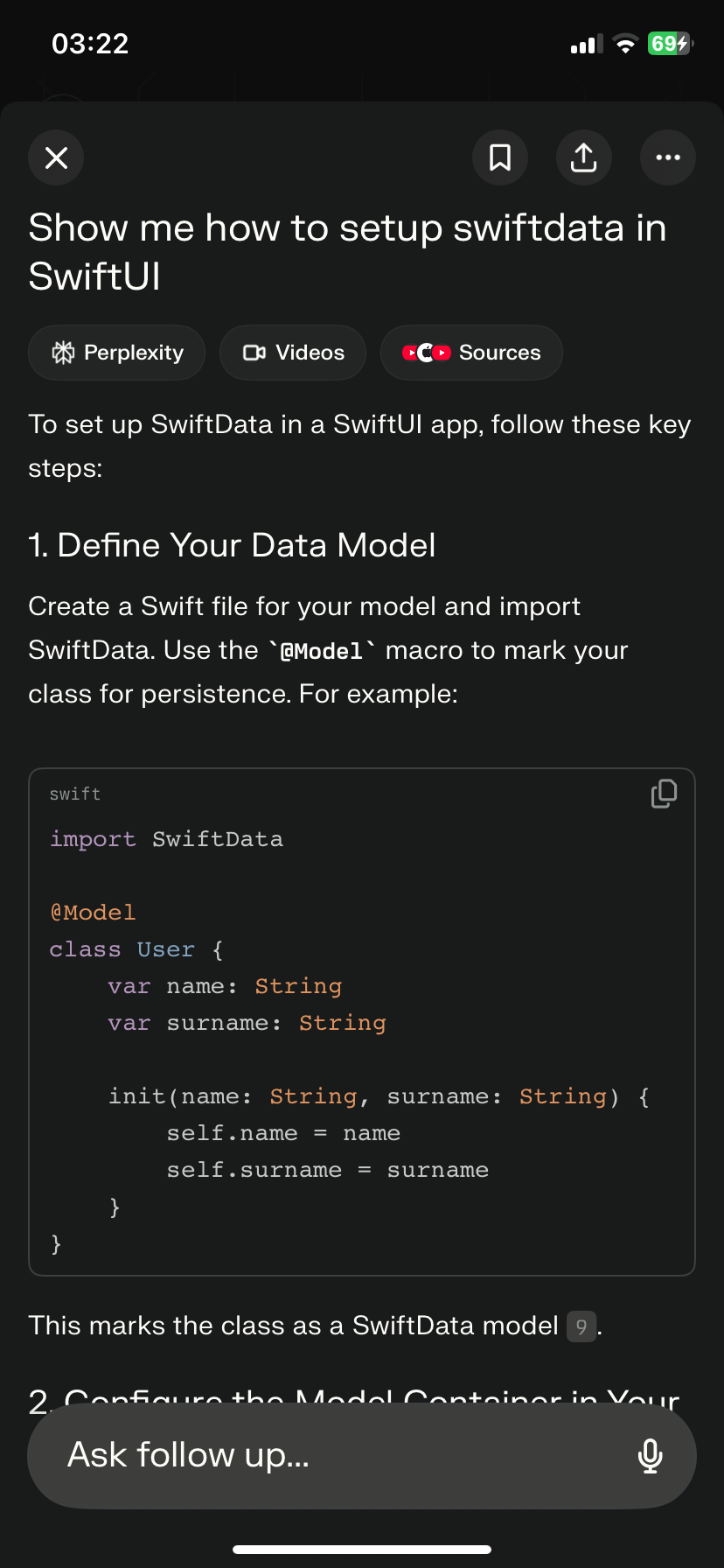Tap the 03:22 clock in status bar
This screenshot has height=1568, width=724.
[90, 44]
